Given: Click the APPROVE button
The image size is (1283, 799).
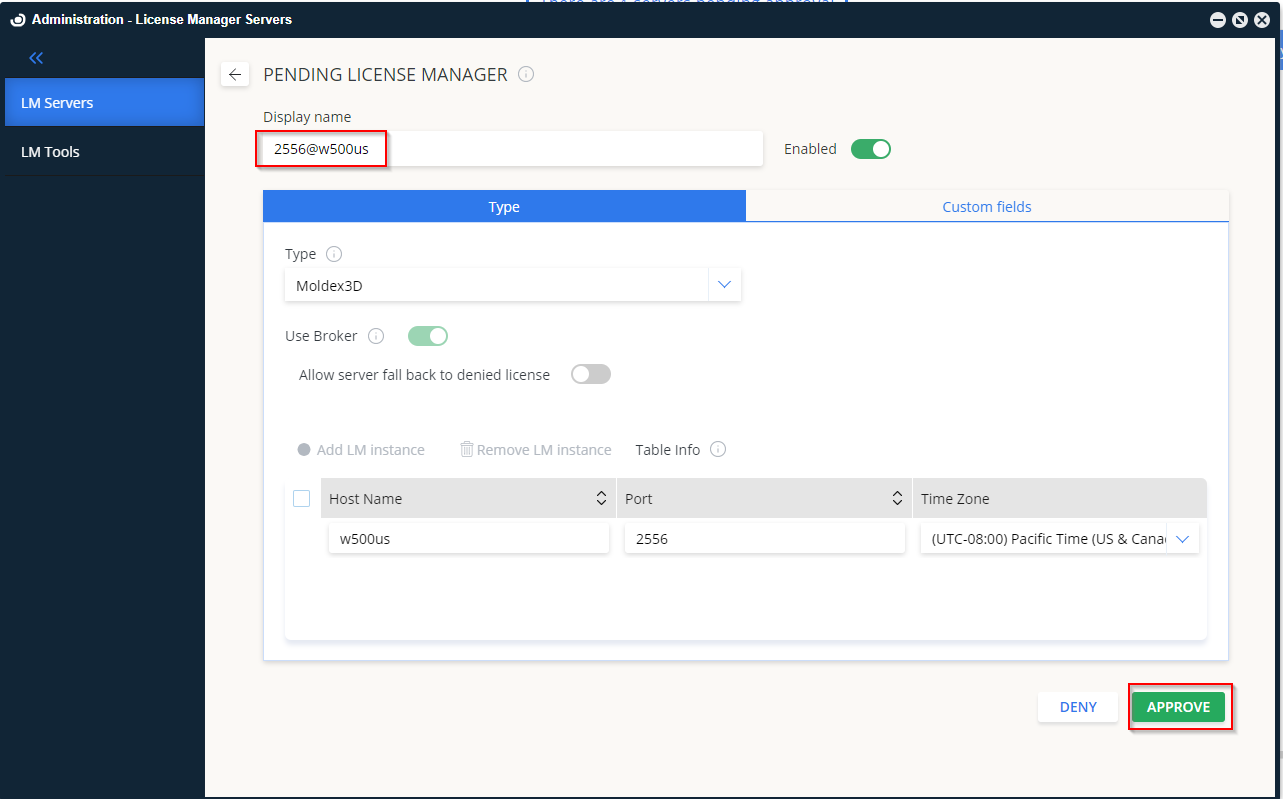Looking at the screenshot, I should (x=1179, y=706).
